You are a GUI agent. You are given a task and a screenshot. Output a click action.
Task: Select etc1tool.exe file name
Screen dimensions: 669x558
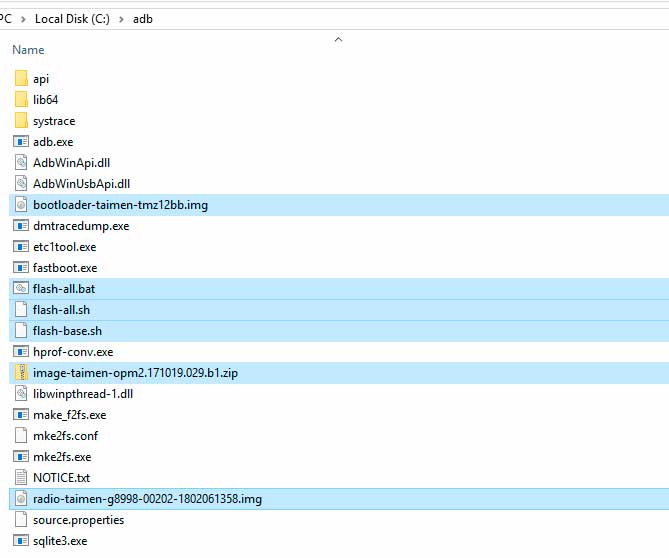(64, 247)
